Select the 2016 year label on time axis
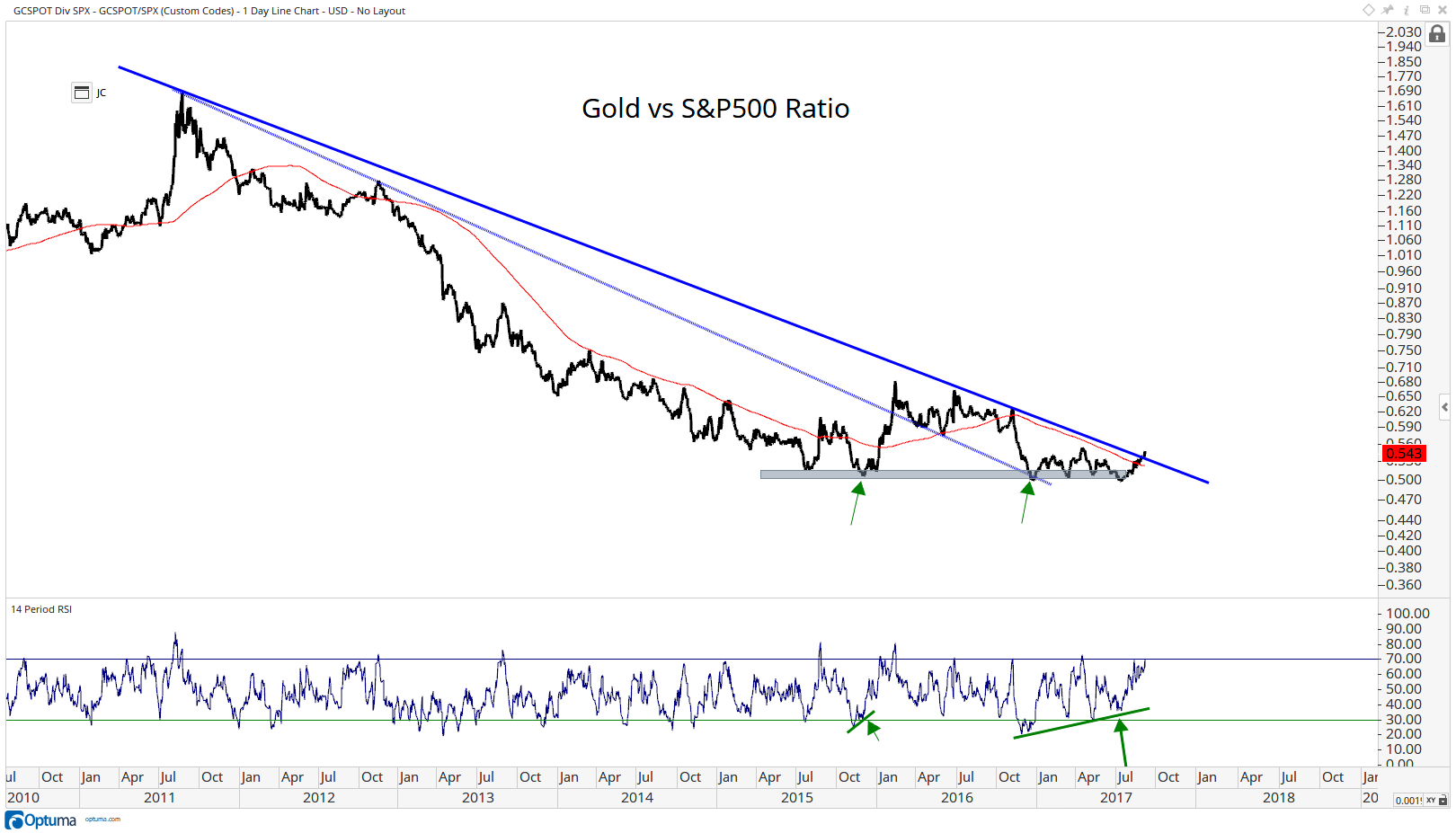 [x=957, y=798]
